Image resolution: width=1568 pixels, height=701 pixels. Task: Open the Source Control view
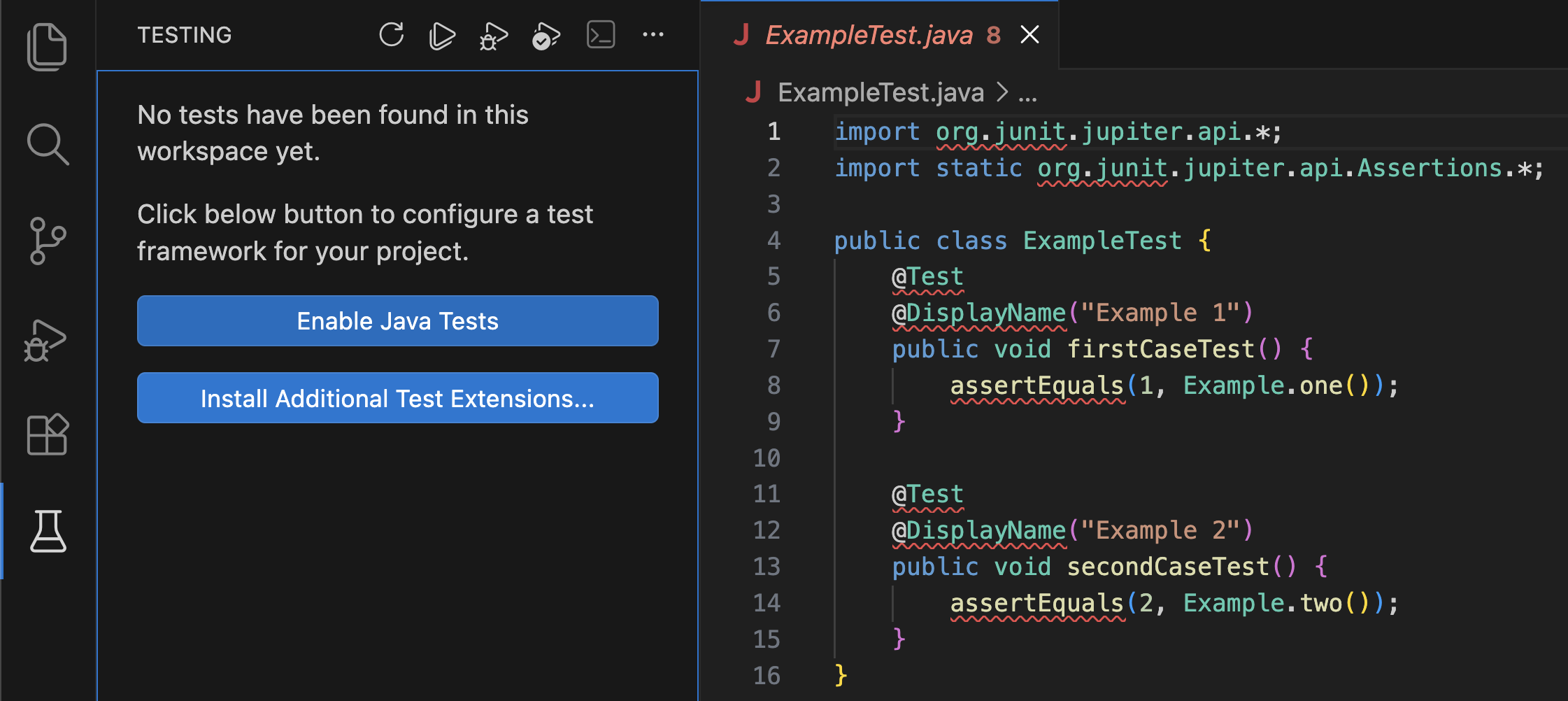point(47,241)
